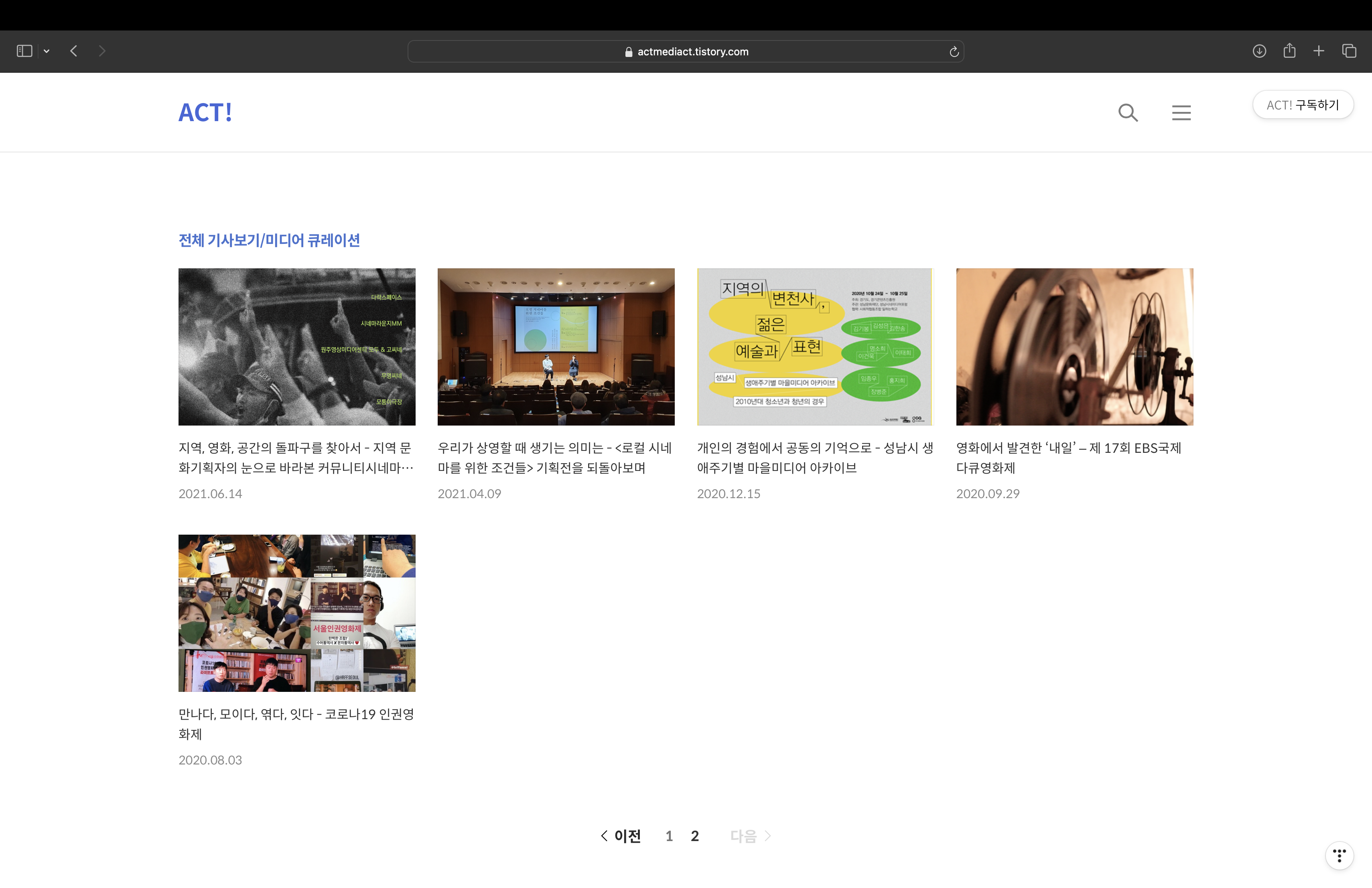Click the address bar URL field
Image resolution: width=1372 pixels, height=888 pixels.
tap(686, 52)
